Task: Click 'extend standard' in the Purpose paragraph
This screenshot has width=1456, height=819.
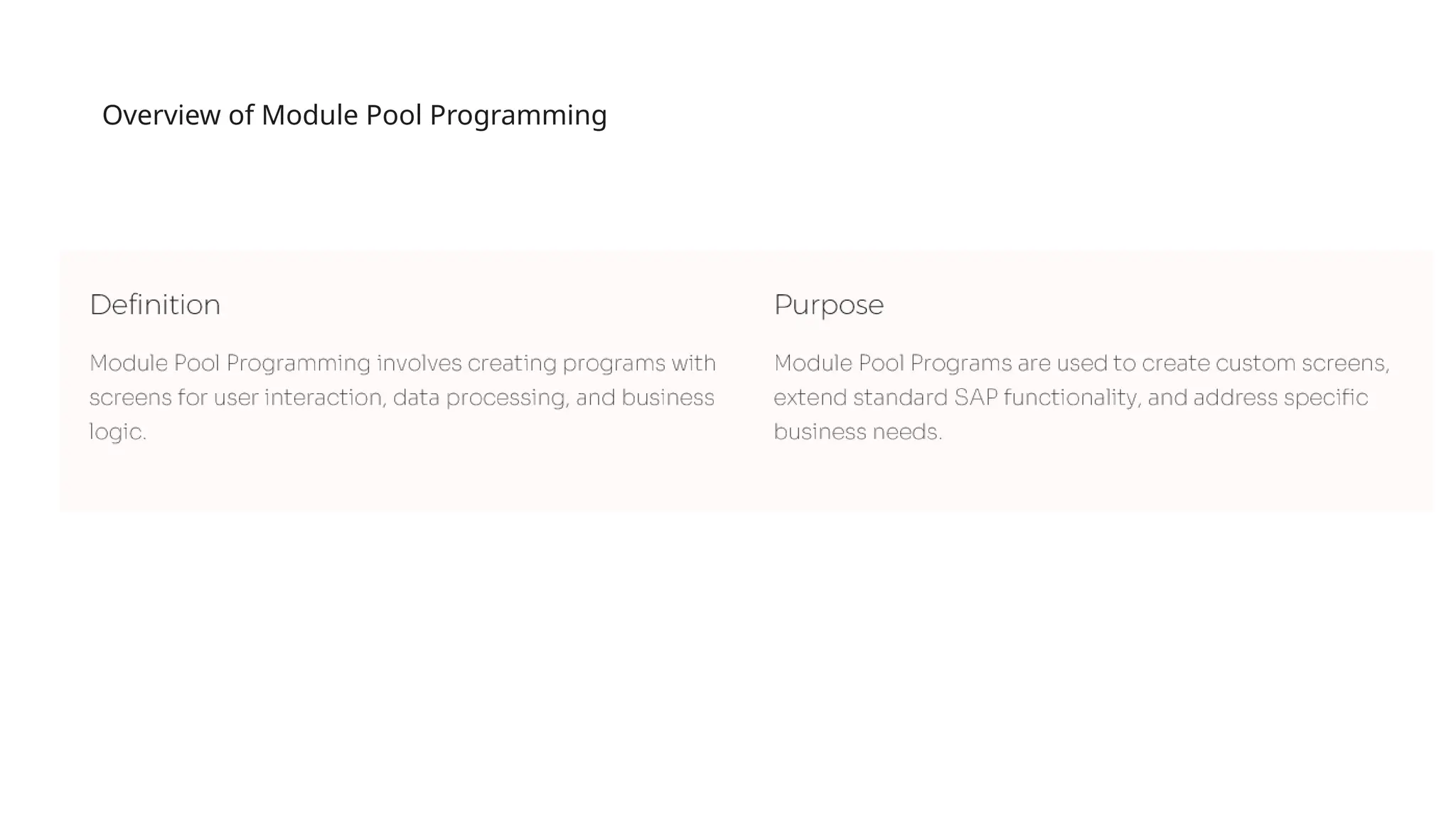Action: click(x=860, y=397)
